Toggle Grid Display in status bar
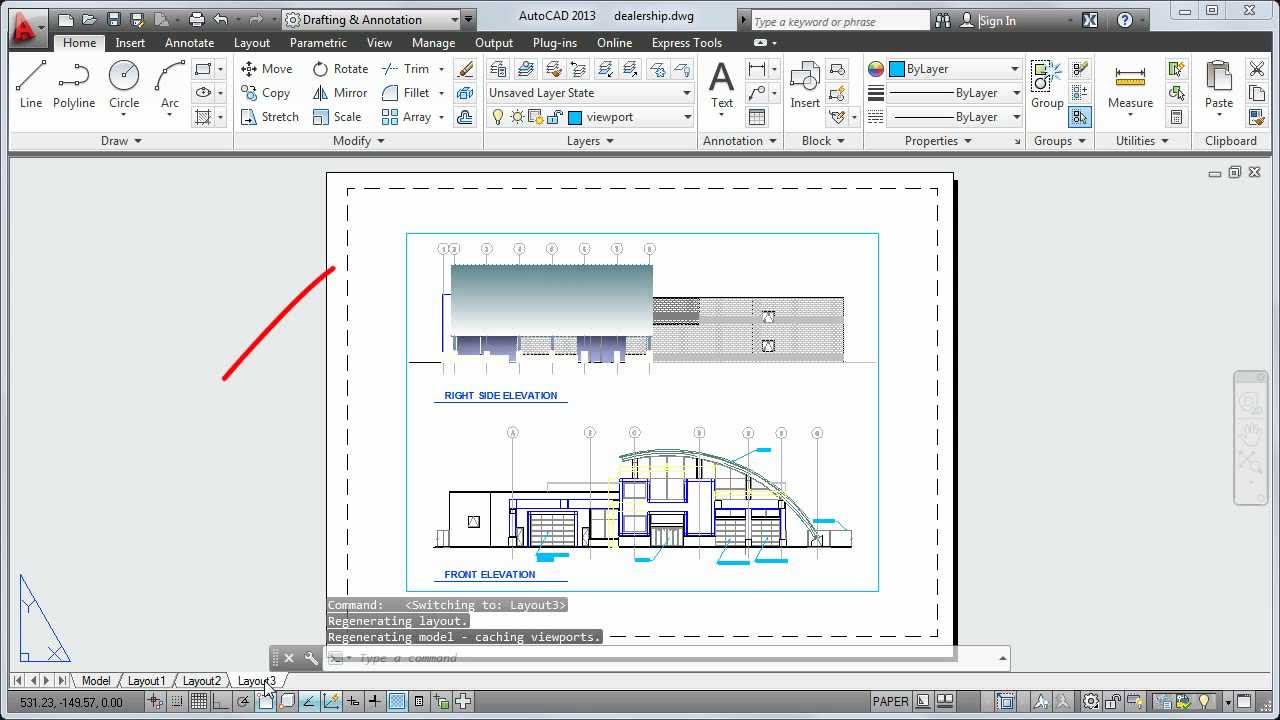 (x=199, y=702)
